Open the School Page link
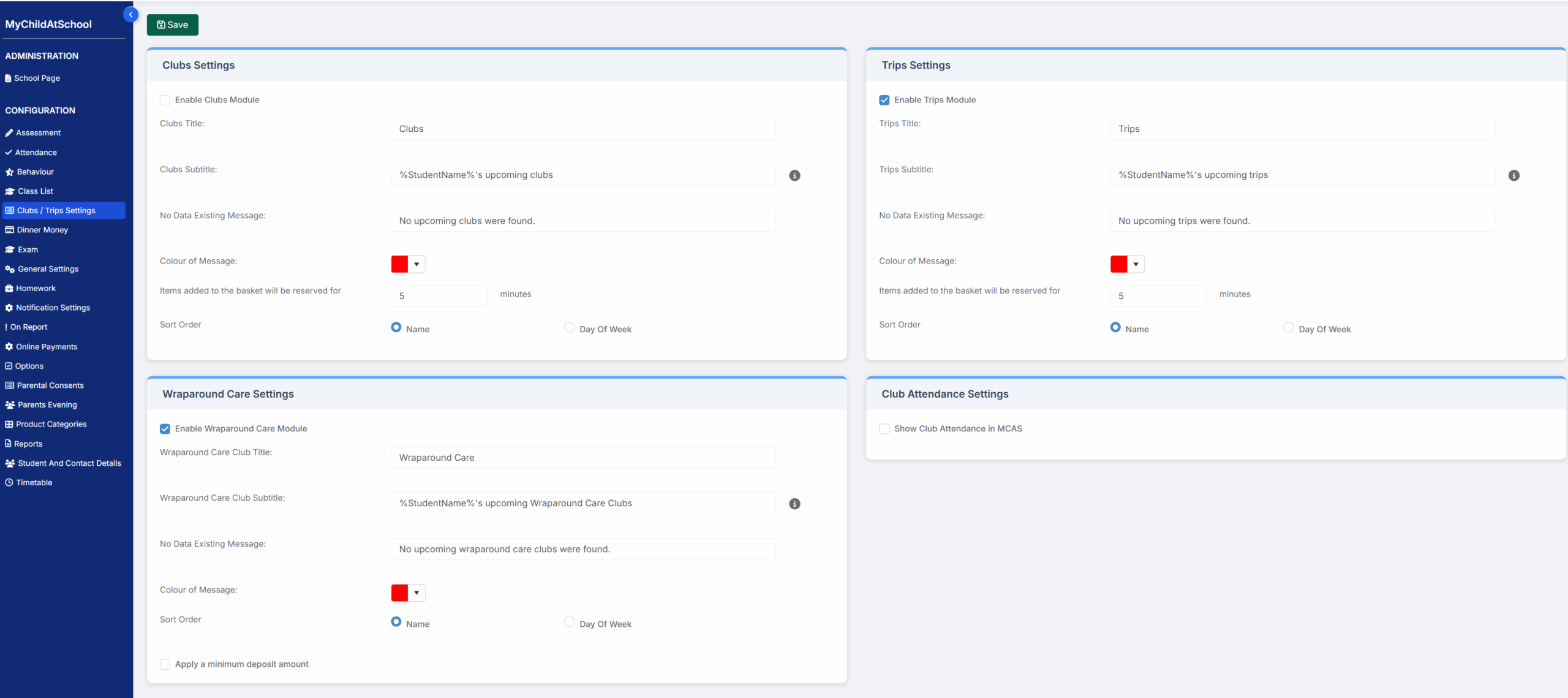 pos(37,78)
